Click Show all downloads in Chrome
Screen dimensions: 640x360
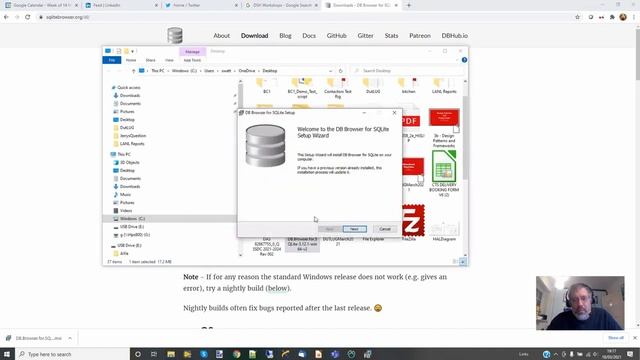point(616,338)
